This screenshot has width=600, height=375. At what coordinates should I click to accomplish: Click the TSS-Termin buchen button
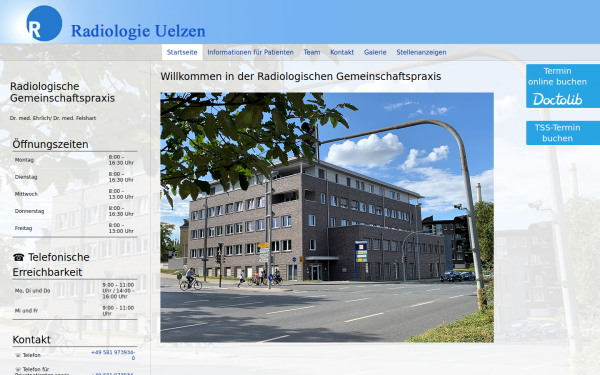coord(563,133)
